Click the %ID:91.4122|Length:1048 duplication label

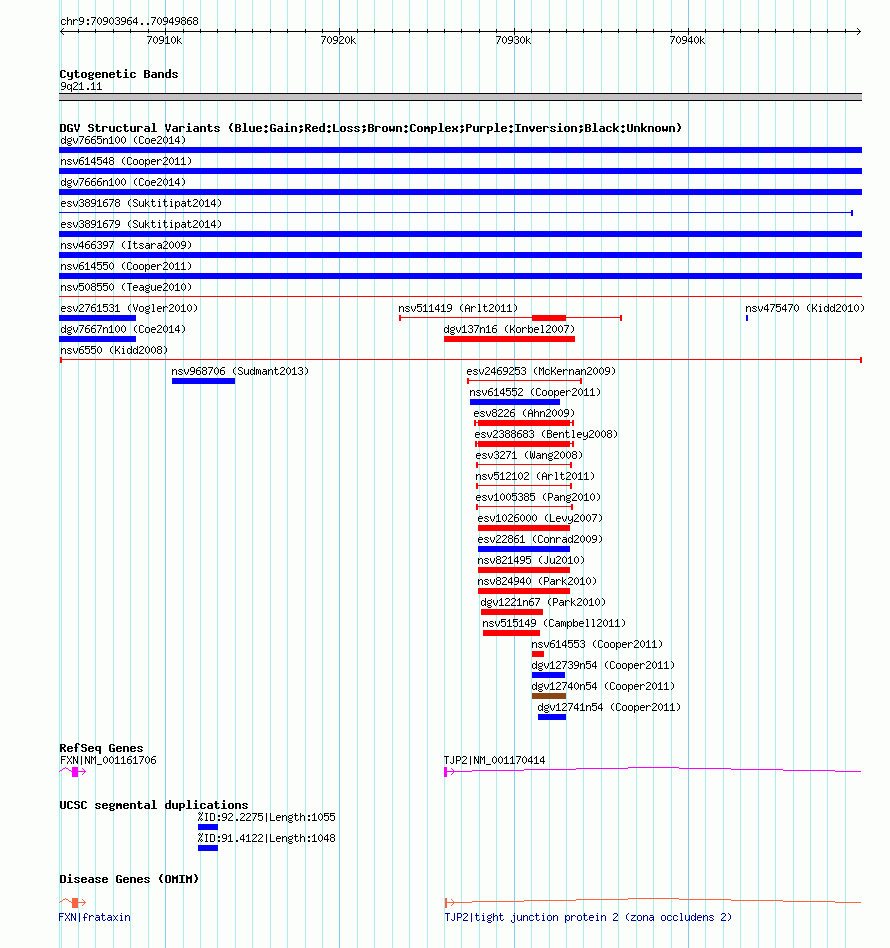[266, 839]
